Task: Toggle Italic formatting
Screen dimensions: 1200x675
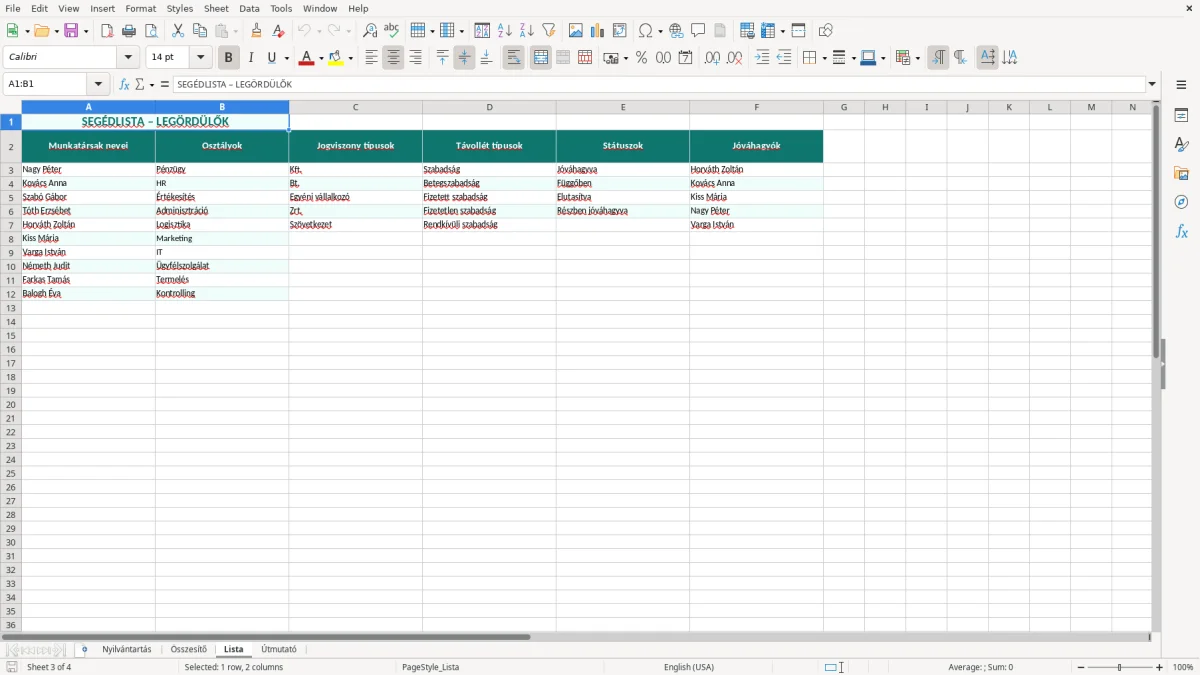Action: (x=251, y=58)
